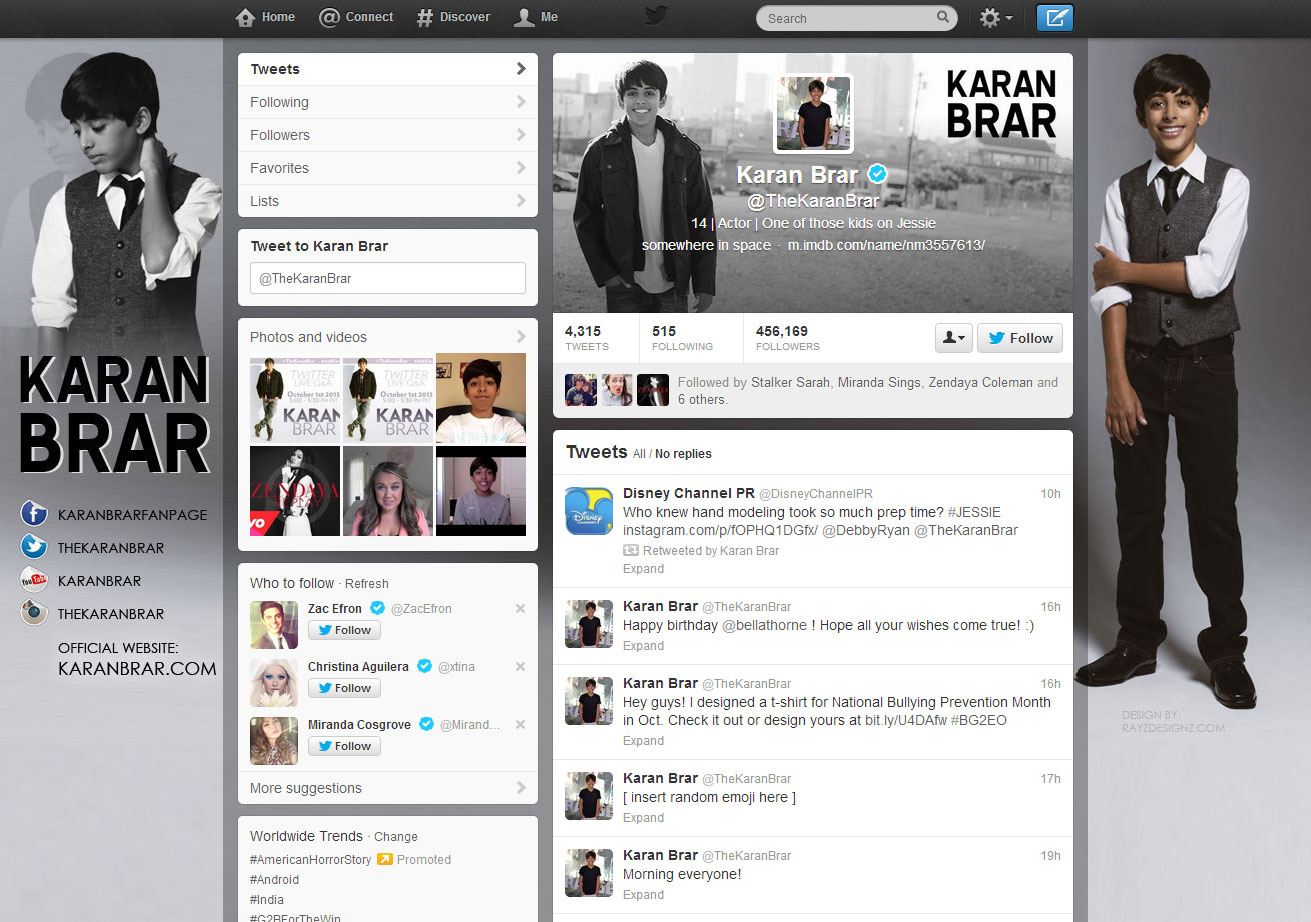
Task: Click Disney Channel PR avatar icon
Action: click(589, 511)
